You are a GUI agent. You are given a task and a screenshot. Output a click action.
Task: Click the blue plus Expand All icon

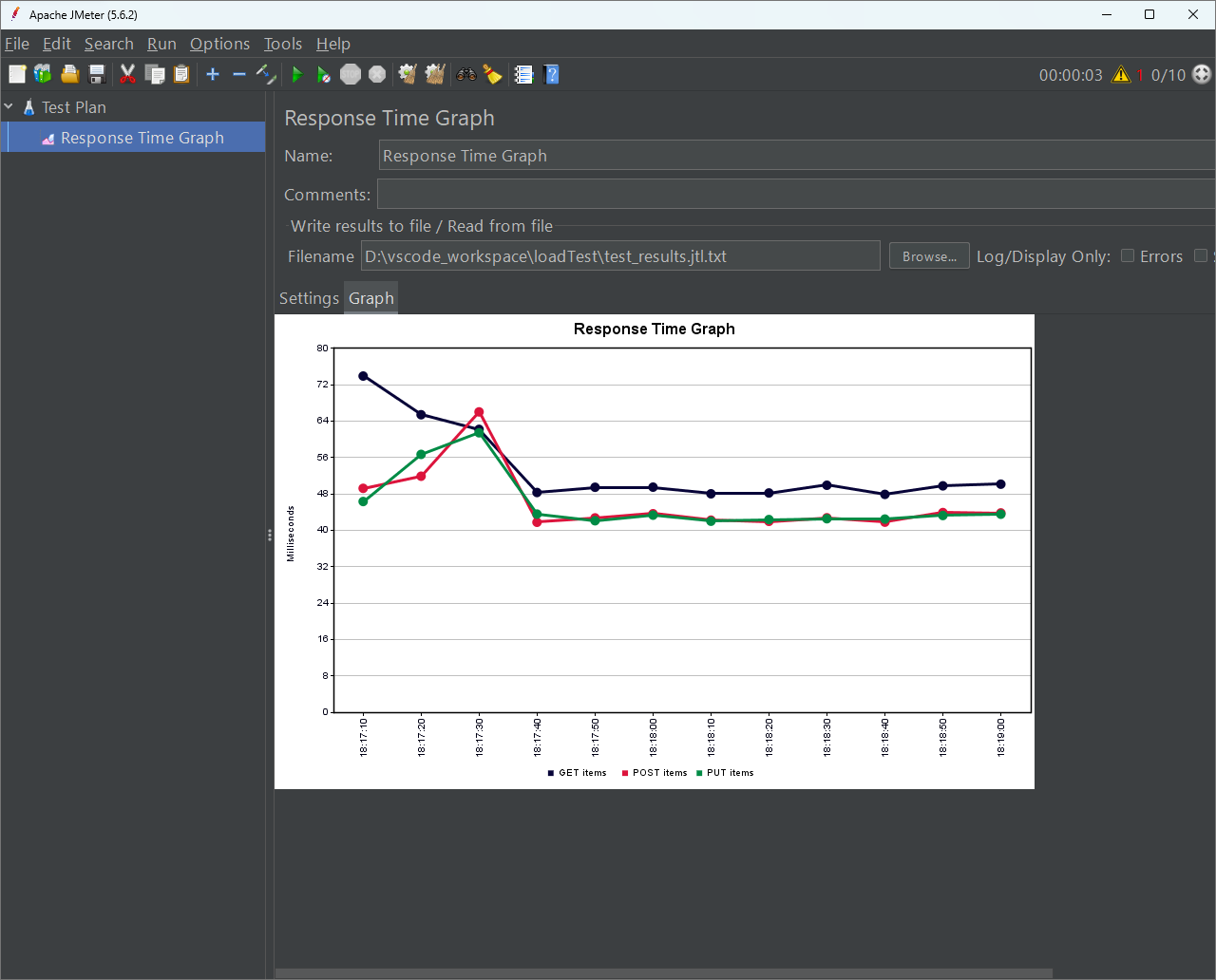[213, 74]
